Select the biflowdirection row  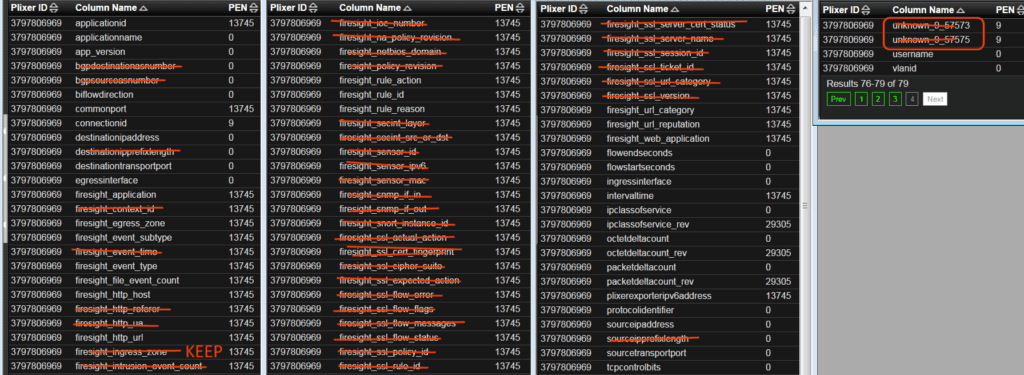click(x=135, y=95)
